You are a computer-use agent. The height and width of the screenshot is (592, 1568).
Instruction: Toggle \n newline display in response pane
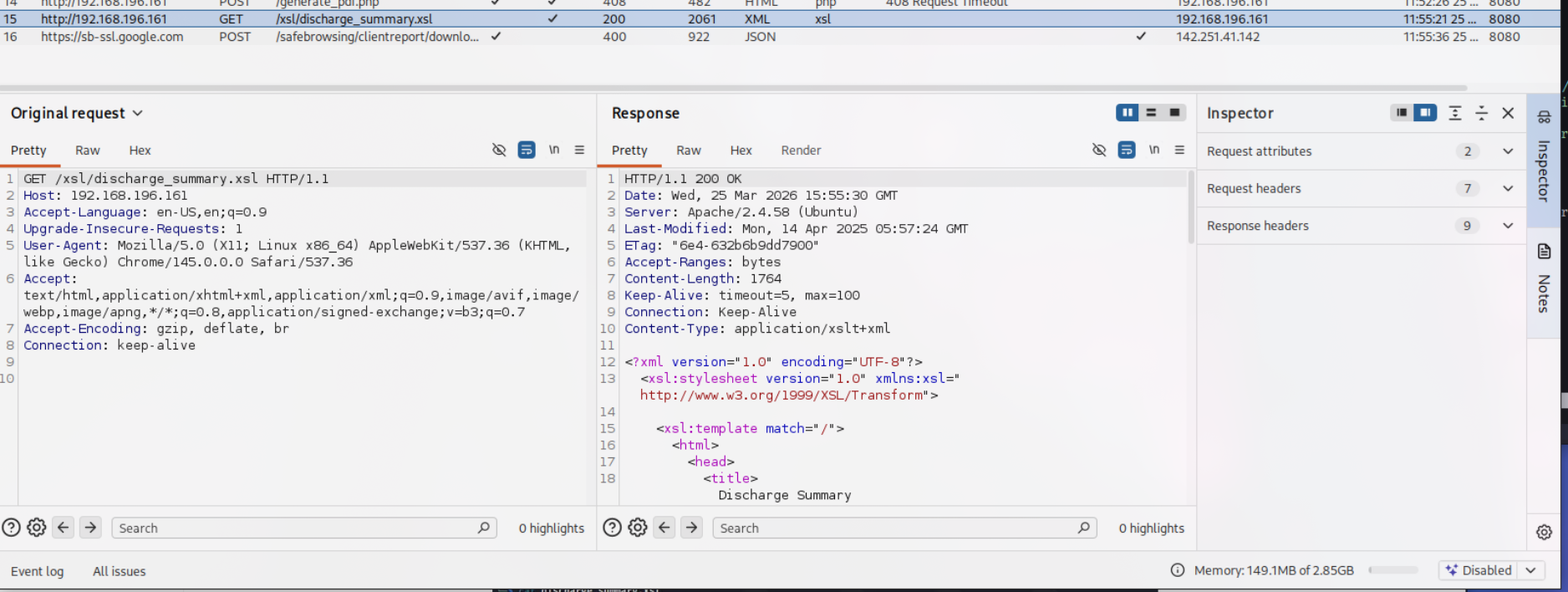(x=1153, y=150)
